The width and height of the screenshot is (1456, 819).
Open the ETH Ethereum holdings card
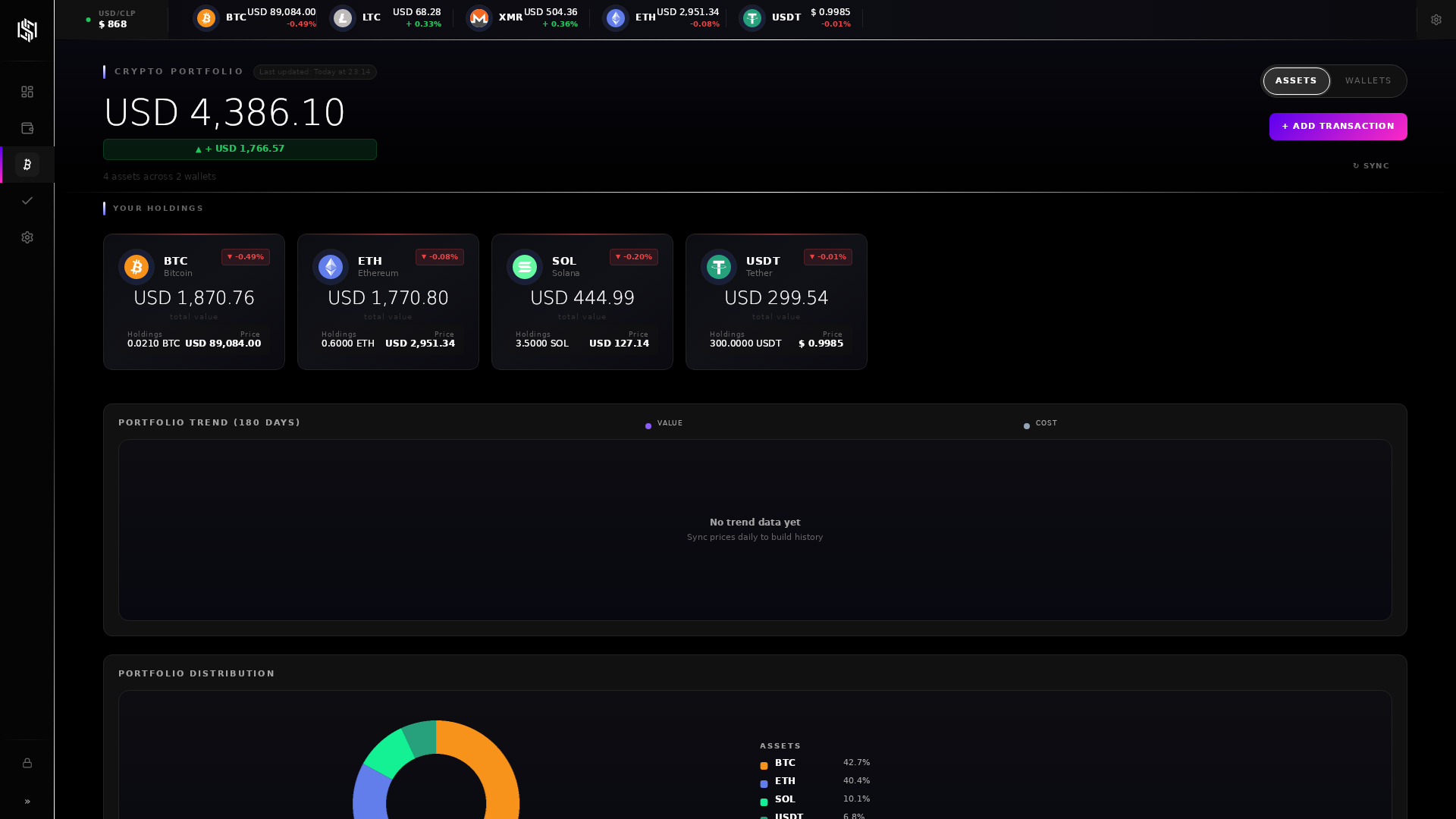pyautogui.click(x=388, y=301)
